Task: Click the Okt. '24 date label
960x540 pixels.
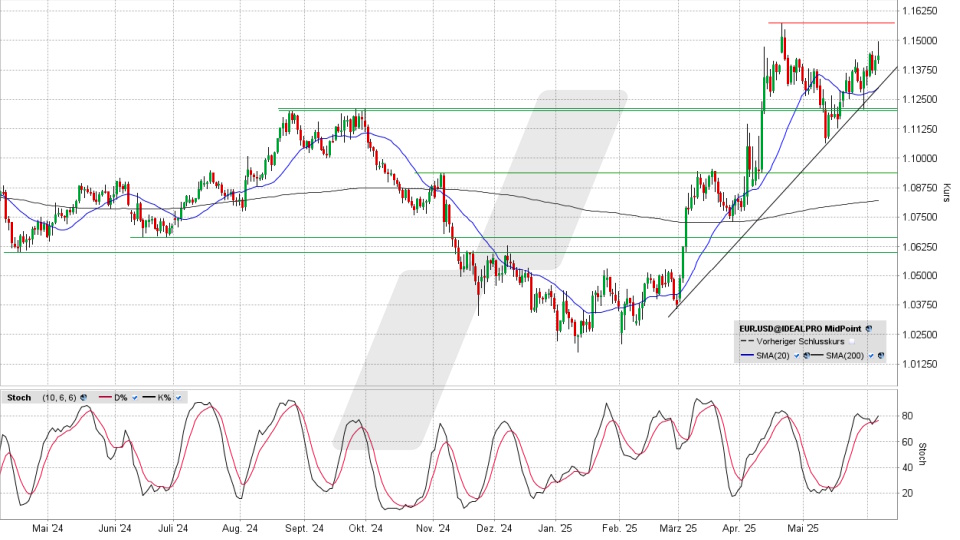Action: [x=366, y=528]
